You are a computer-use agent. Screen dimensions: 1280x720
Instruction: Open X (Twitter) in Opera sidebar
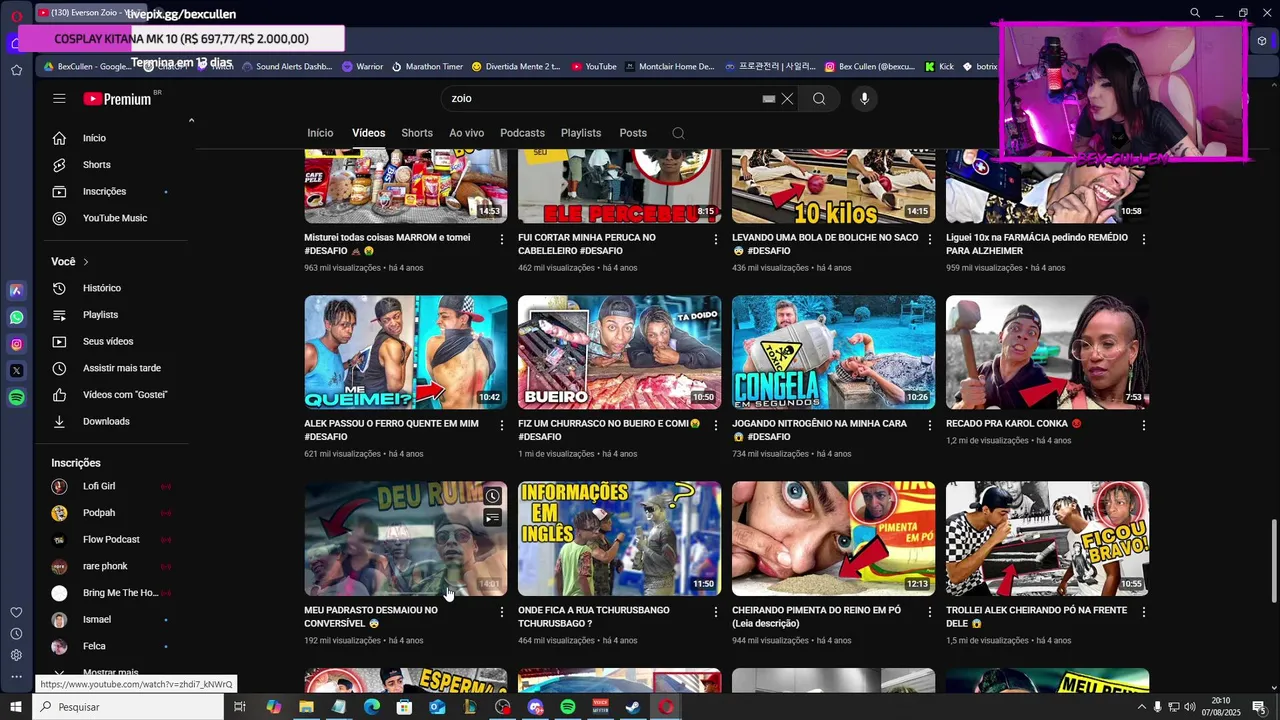coord(16,370)
